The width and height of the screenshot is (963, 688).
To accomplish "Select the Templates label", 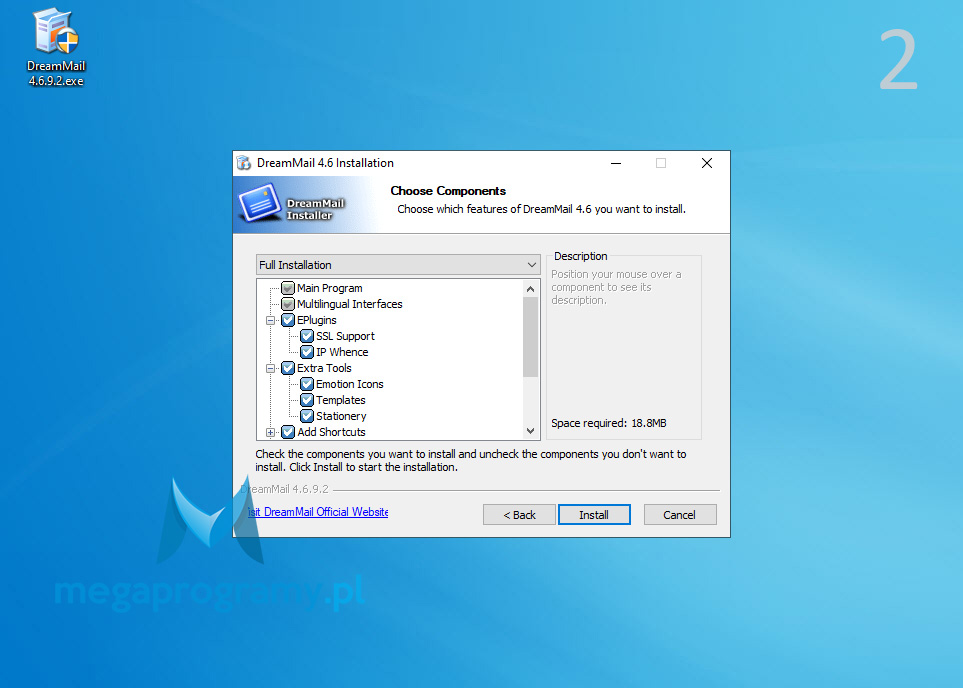I will click(341, 400).
